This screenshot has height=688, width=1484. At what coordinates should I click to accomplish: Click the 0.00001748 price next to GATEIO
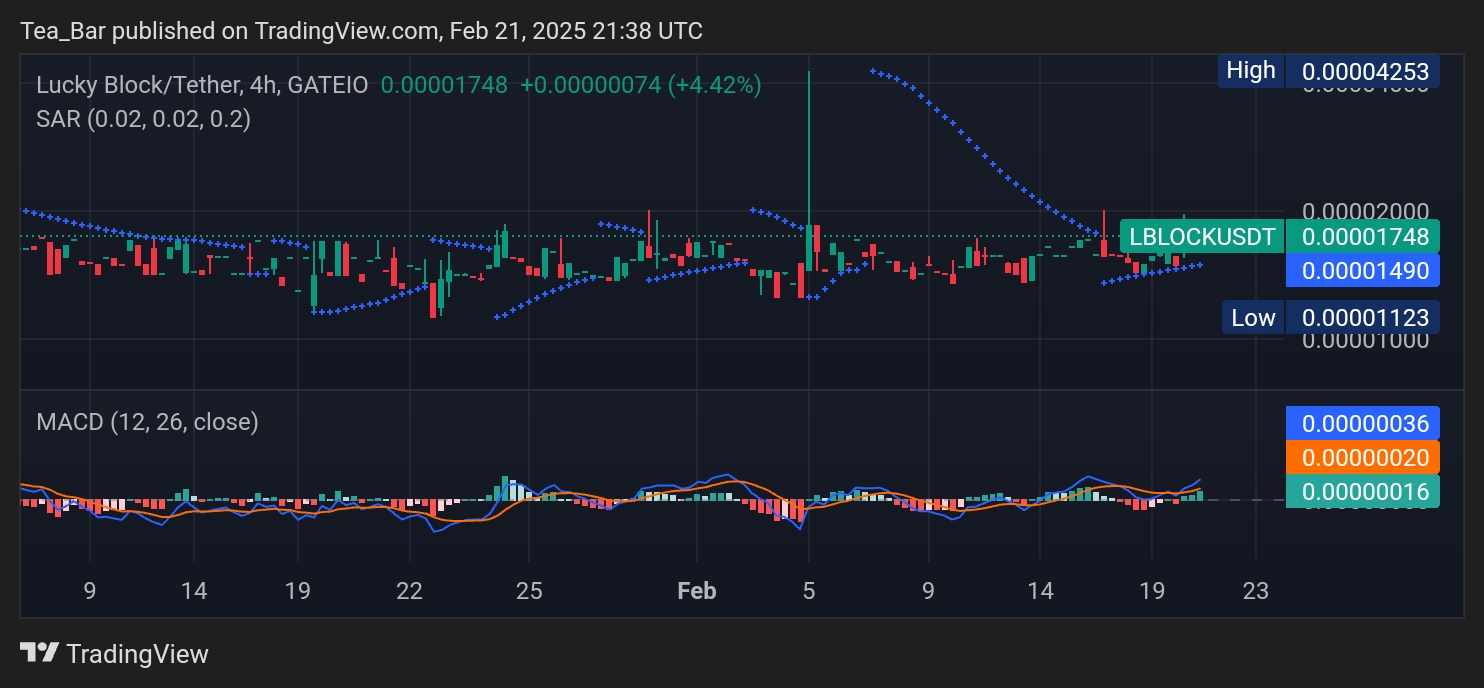[x=444, y=85]
